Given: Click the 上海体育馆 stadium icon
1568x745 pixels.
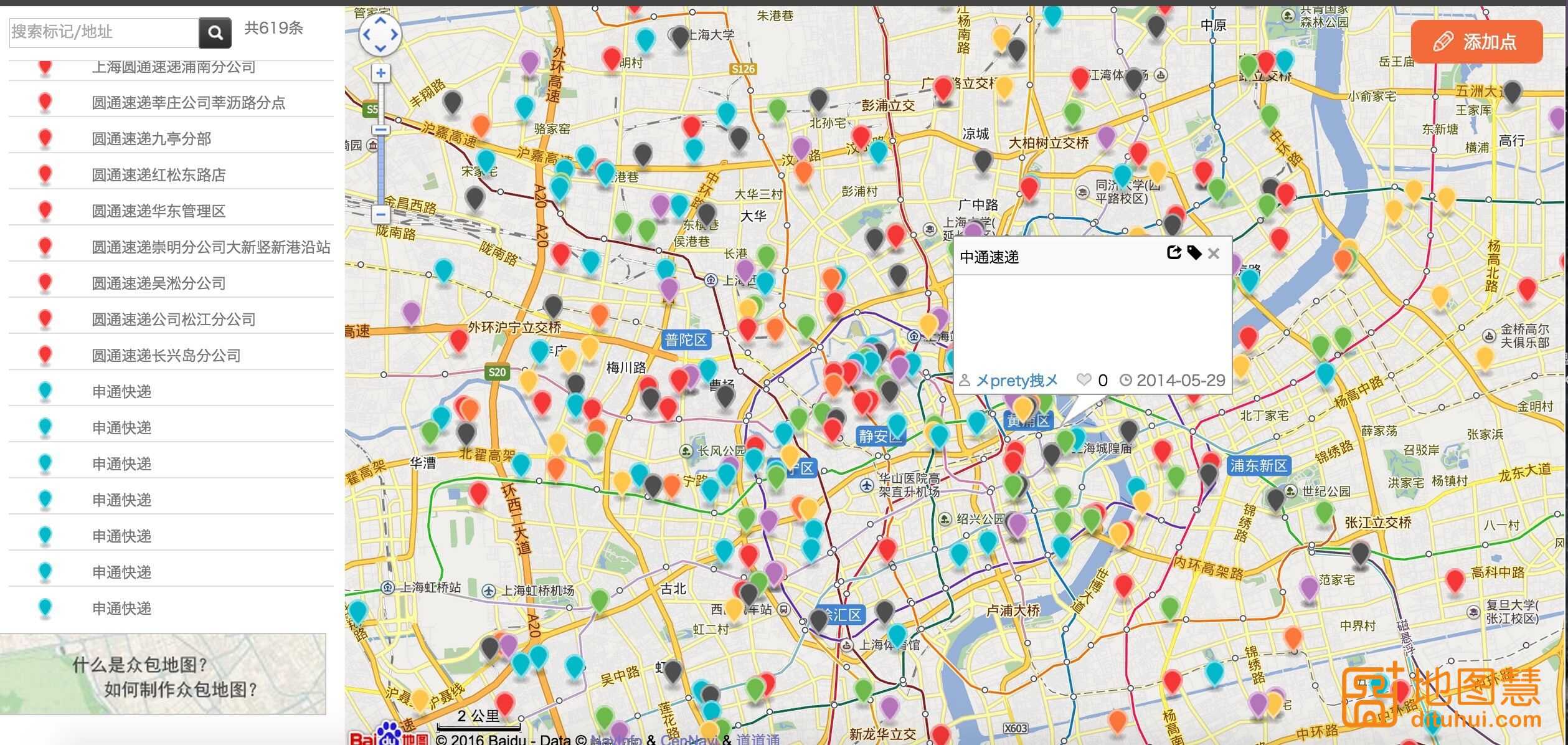Looking at the screenshot, I should (x=847, y=645).
